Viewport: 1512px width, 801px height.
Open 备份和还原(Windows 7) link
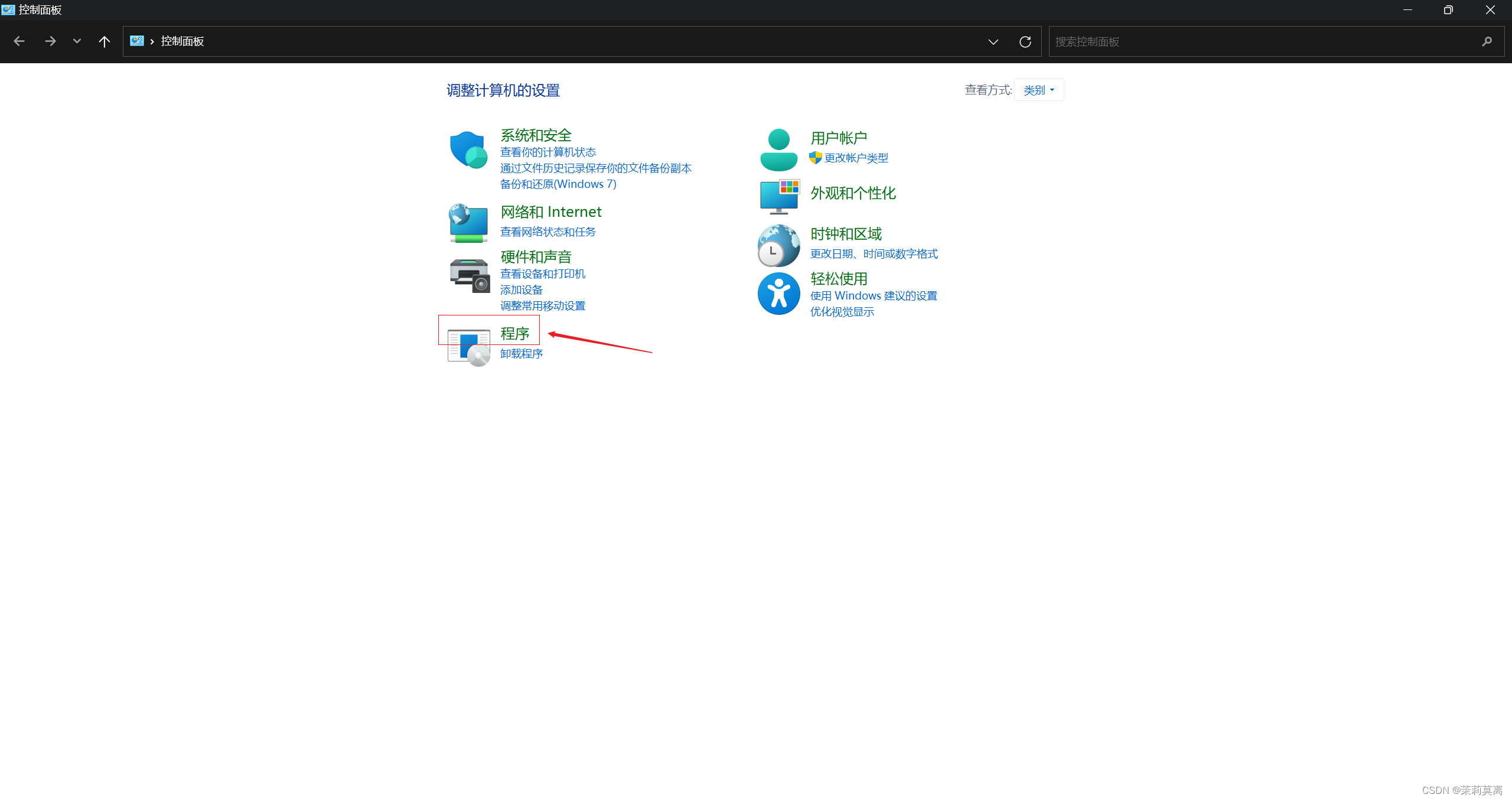pos(558,184)
